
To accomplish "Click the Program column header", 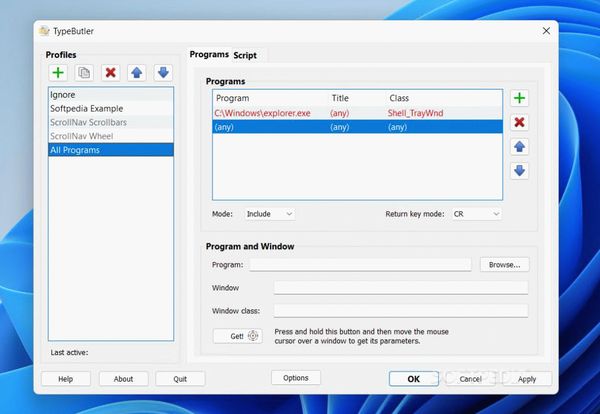I will [271, 98].
